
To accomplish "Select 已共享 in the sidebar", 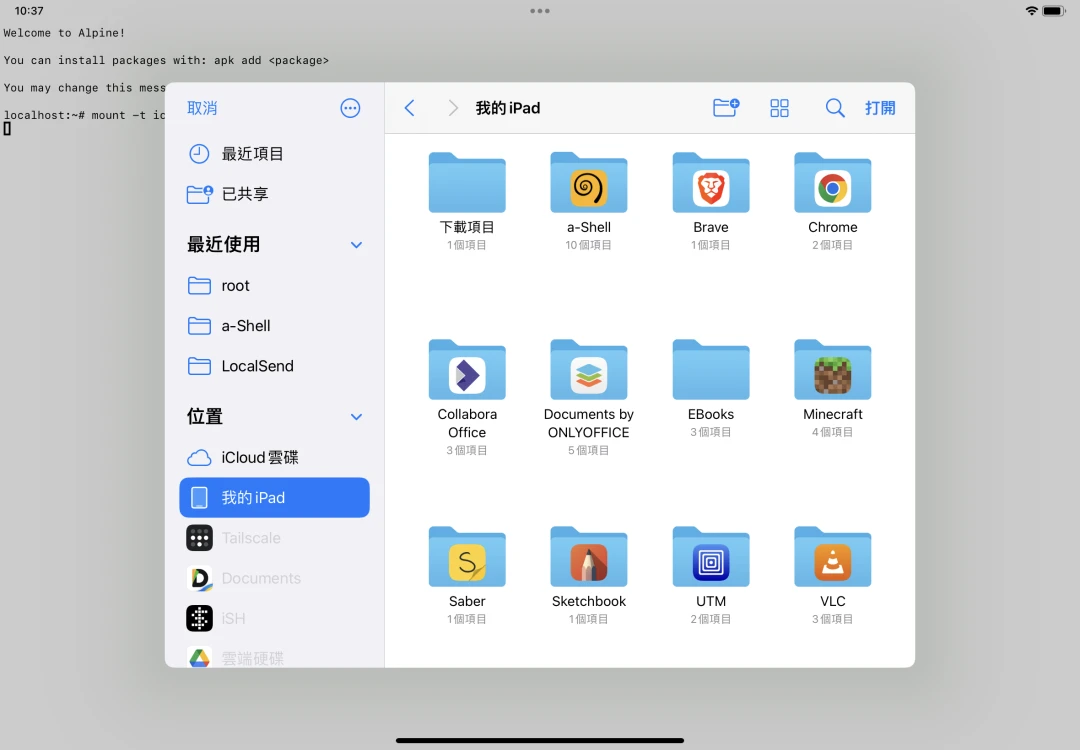I will 245,194.
